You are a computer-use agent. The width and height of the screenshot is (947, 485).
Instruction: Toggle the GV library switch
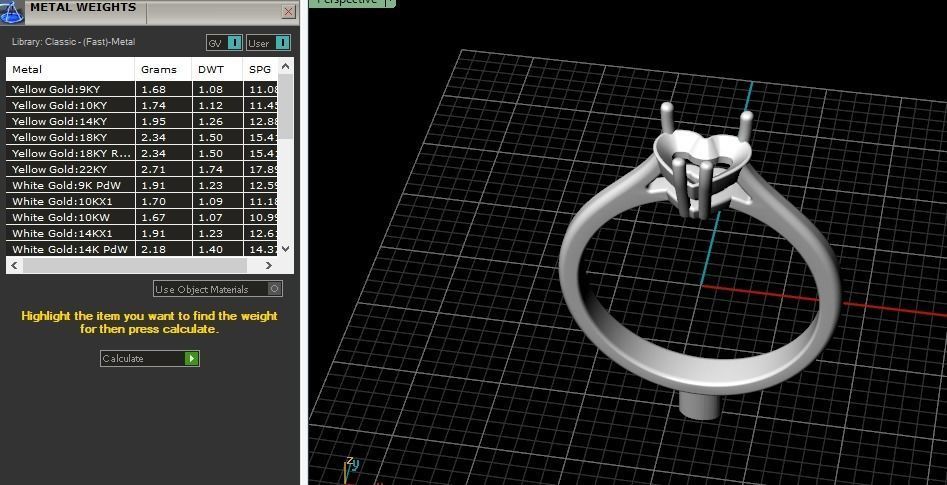[225, 43]
